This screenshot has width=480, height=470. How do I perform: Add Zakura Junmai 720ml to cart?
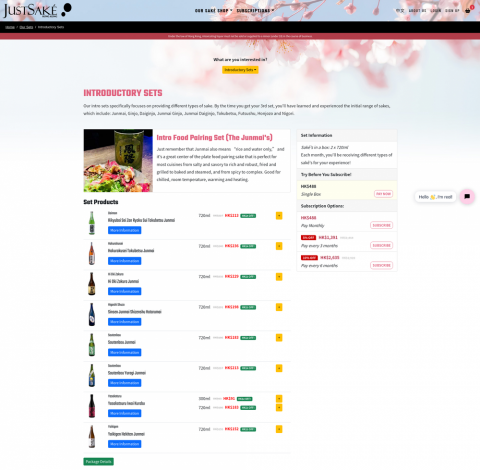click(279, 277)
